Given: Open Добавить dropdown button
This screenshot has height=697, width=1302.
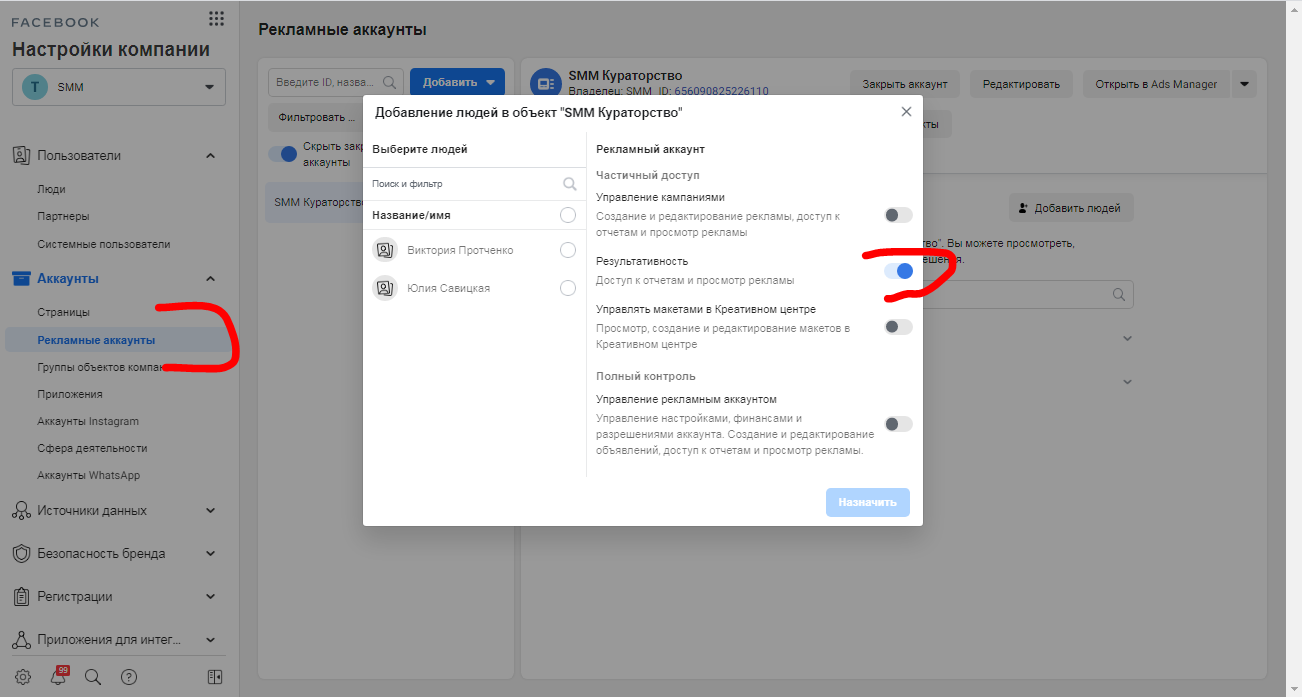Looking at the screenshot, I should click(x=457, y=83).
